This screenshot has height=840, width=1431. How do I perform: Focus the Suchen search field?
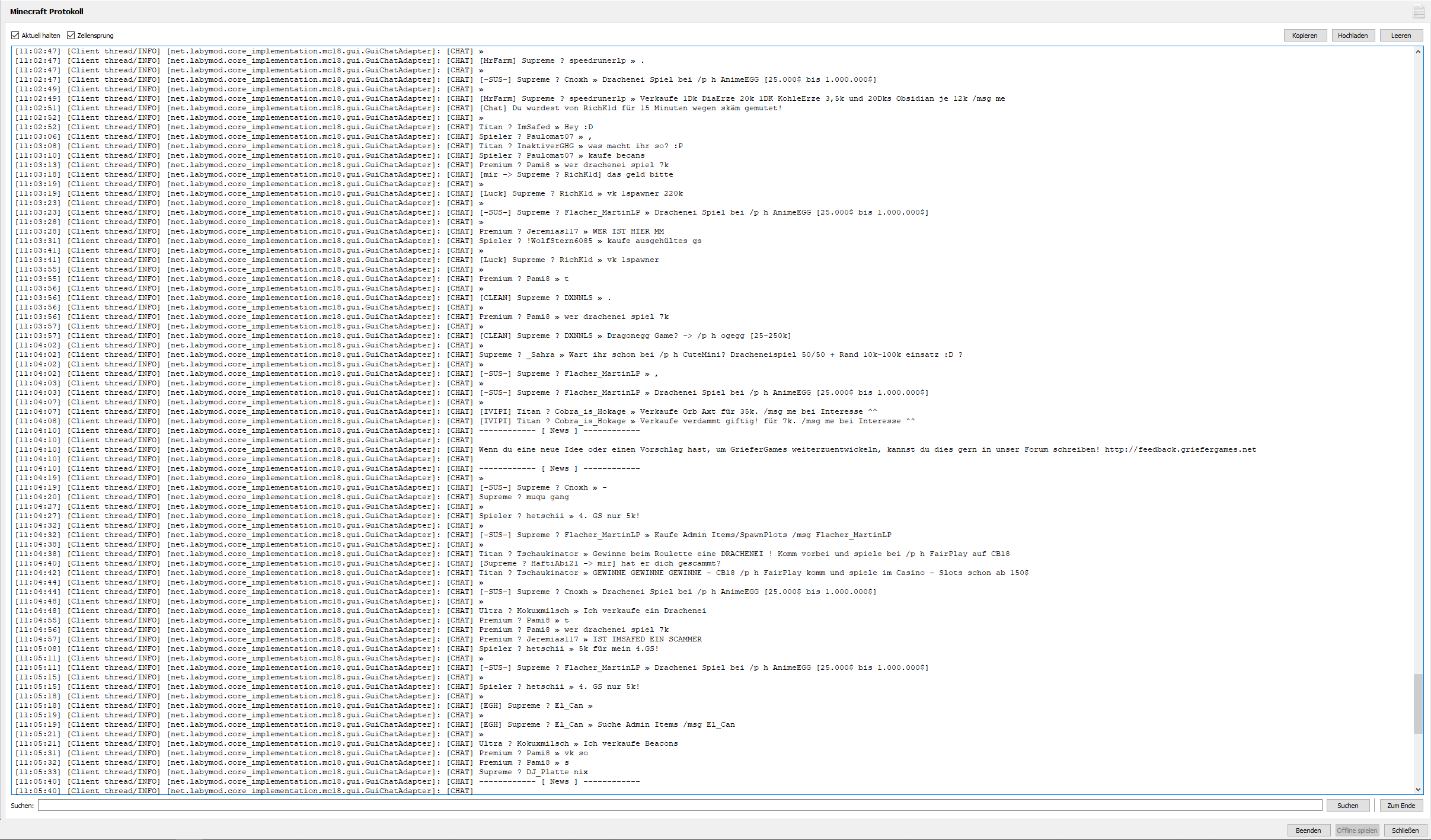pos(680,805)
